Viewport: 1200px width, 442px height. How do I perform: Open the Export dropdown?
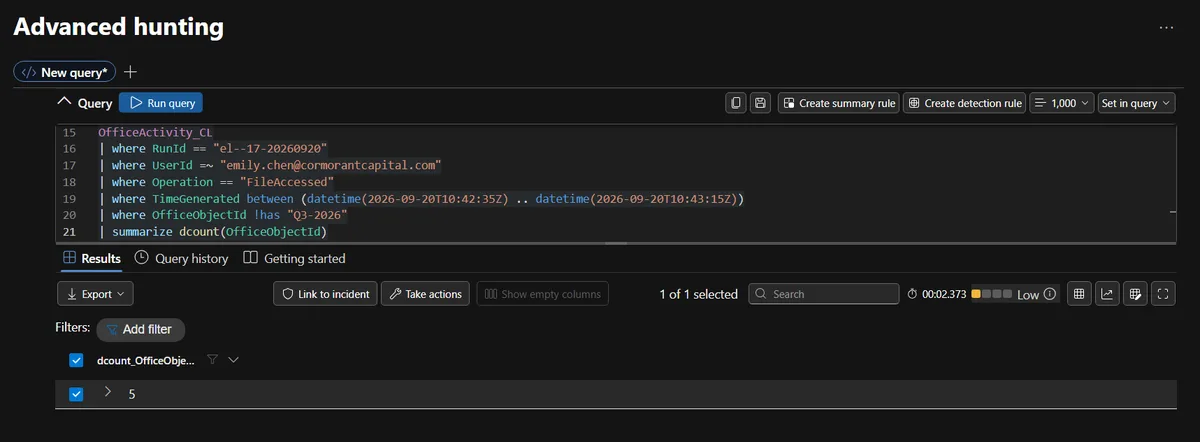click(x=96, y=294)
